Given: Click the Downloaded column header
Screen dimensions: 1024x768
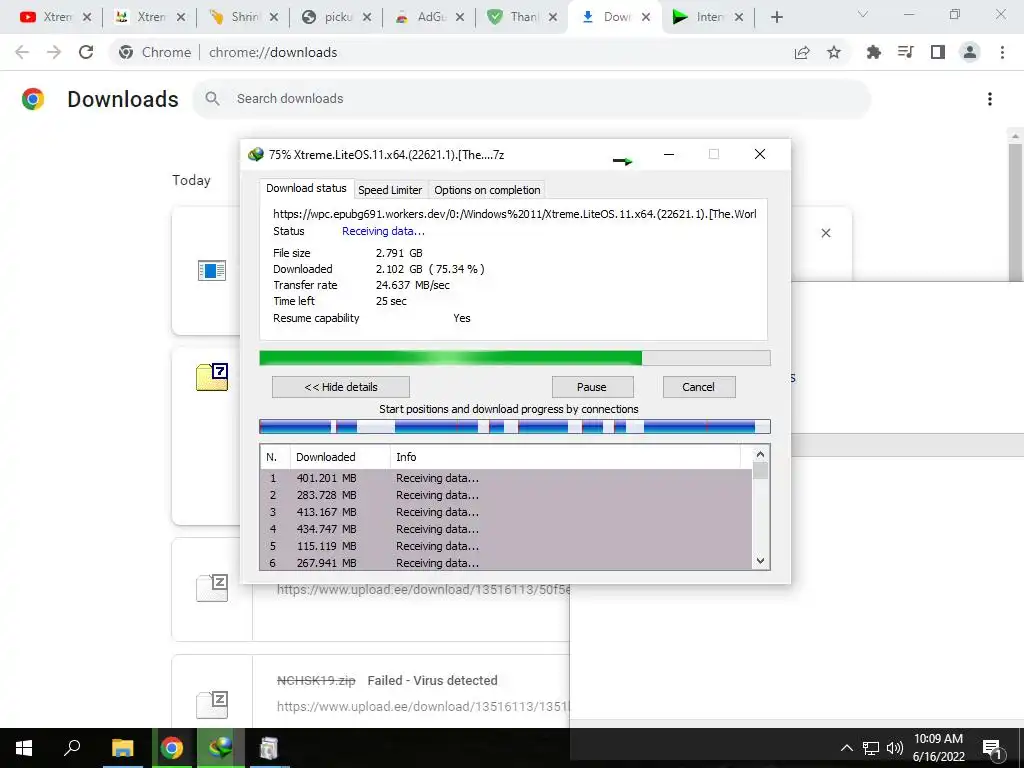Looking at the screenshot, I should coord(340,457).
